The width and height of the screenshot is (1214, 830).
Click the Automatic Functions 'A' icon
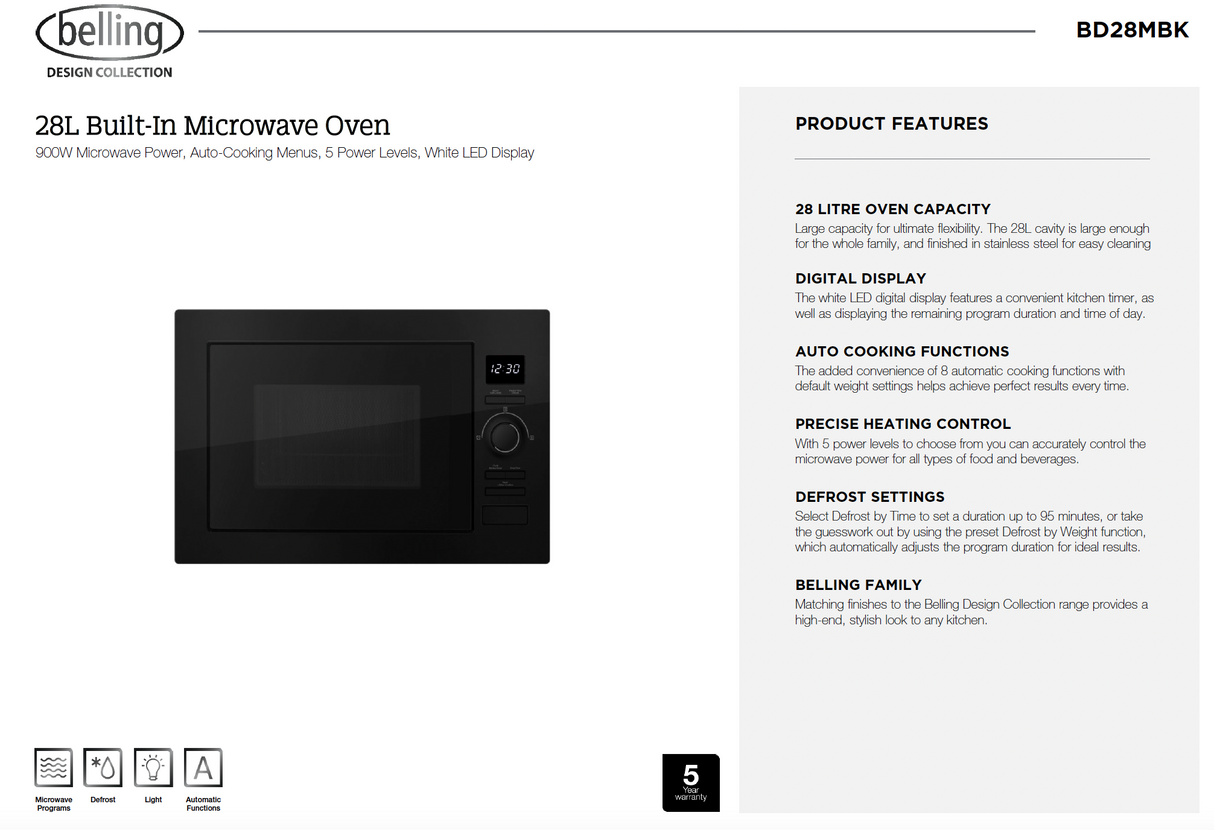coord(203,768)
